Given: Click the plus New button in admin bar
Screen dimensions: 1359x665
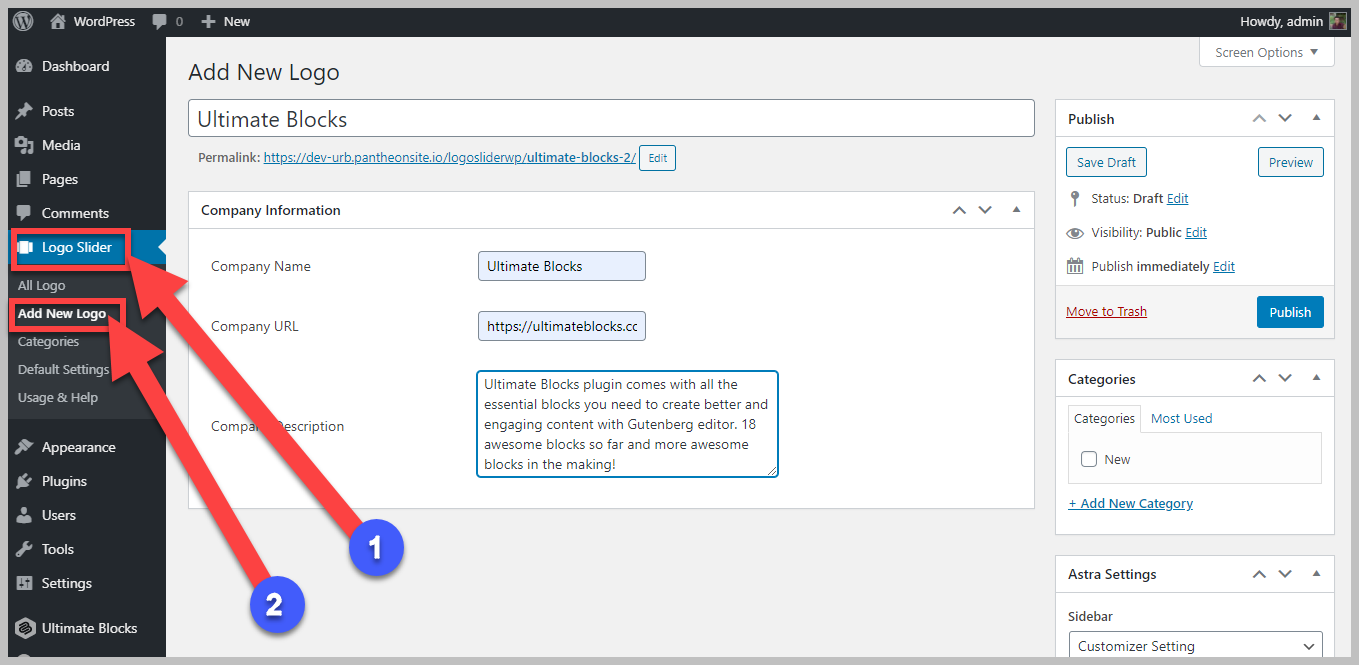Looking at the screenshot, I should tap(225, 21).
